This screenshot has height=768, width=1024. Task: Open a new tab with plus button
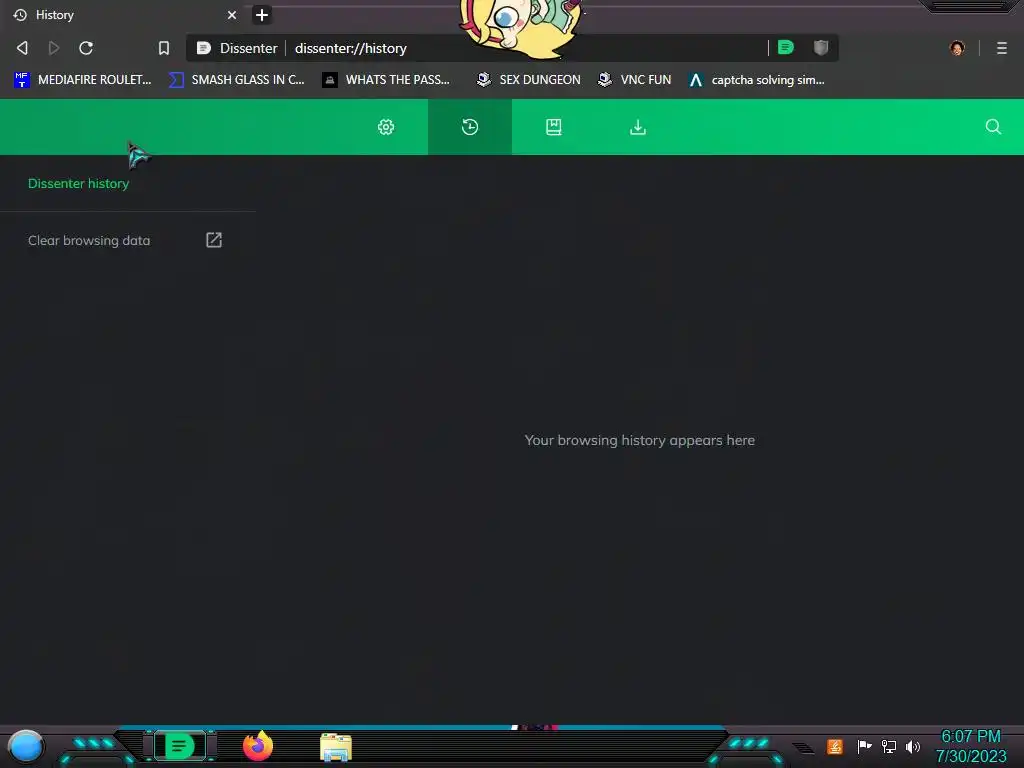coord(262,14)
